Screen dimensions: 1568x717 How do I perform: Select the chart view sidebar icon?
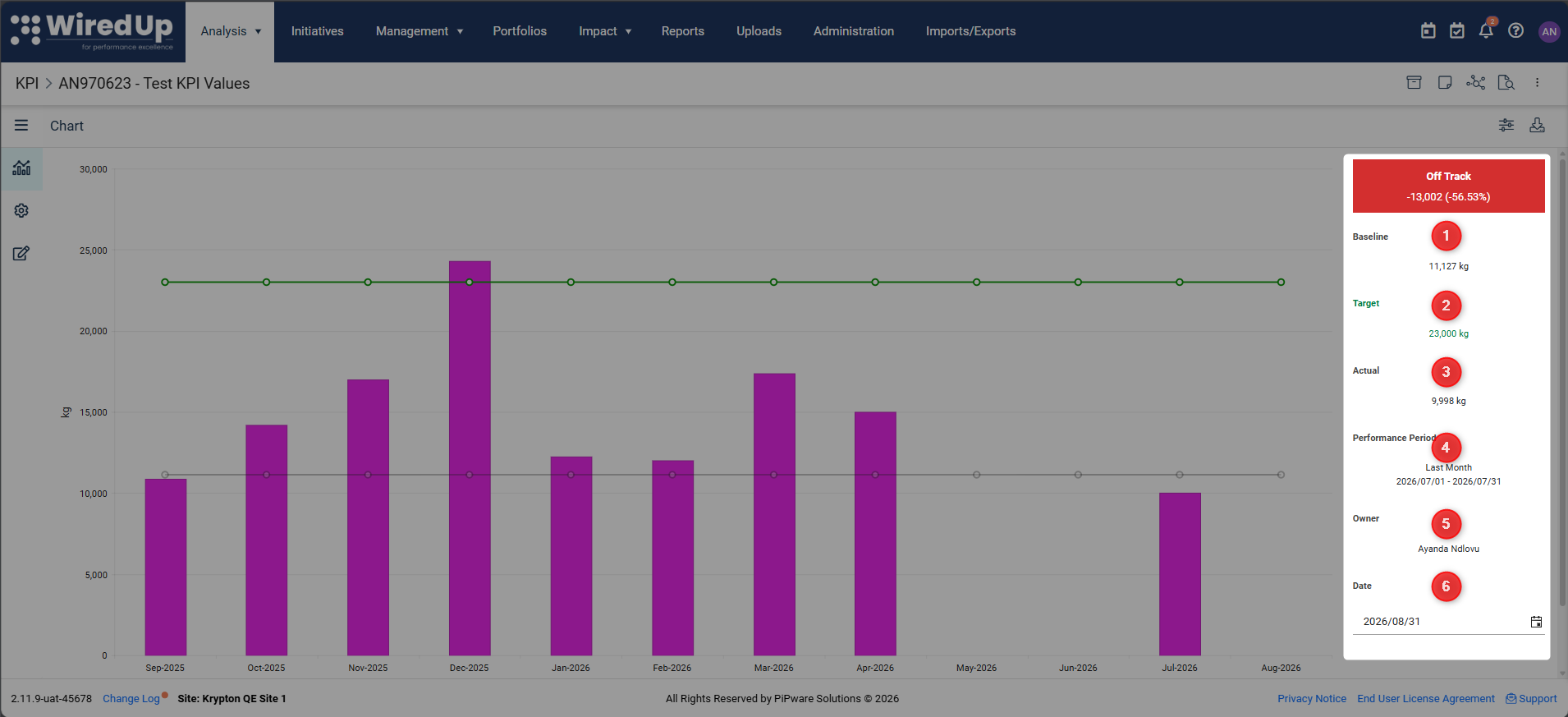21,168
